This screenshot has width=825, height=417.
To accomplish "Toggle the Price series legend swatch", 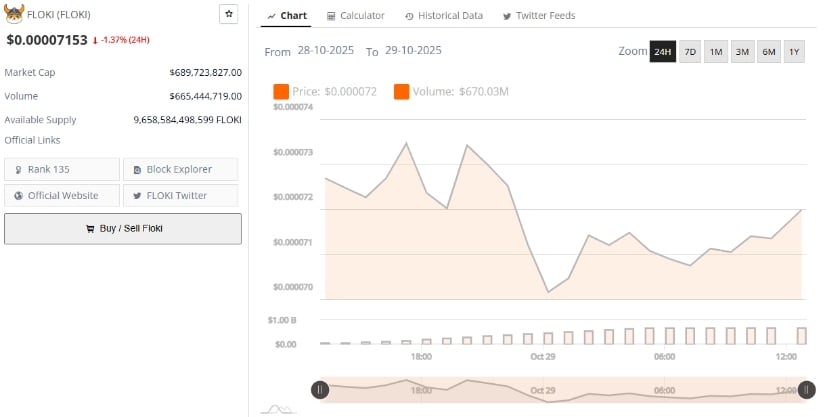I will (281, 92).
